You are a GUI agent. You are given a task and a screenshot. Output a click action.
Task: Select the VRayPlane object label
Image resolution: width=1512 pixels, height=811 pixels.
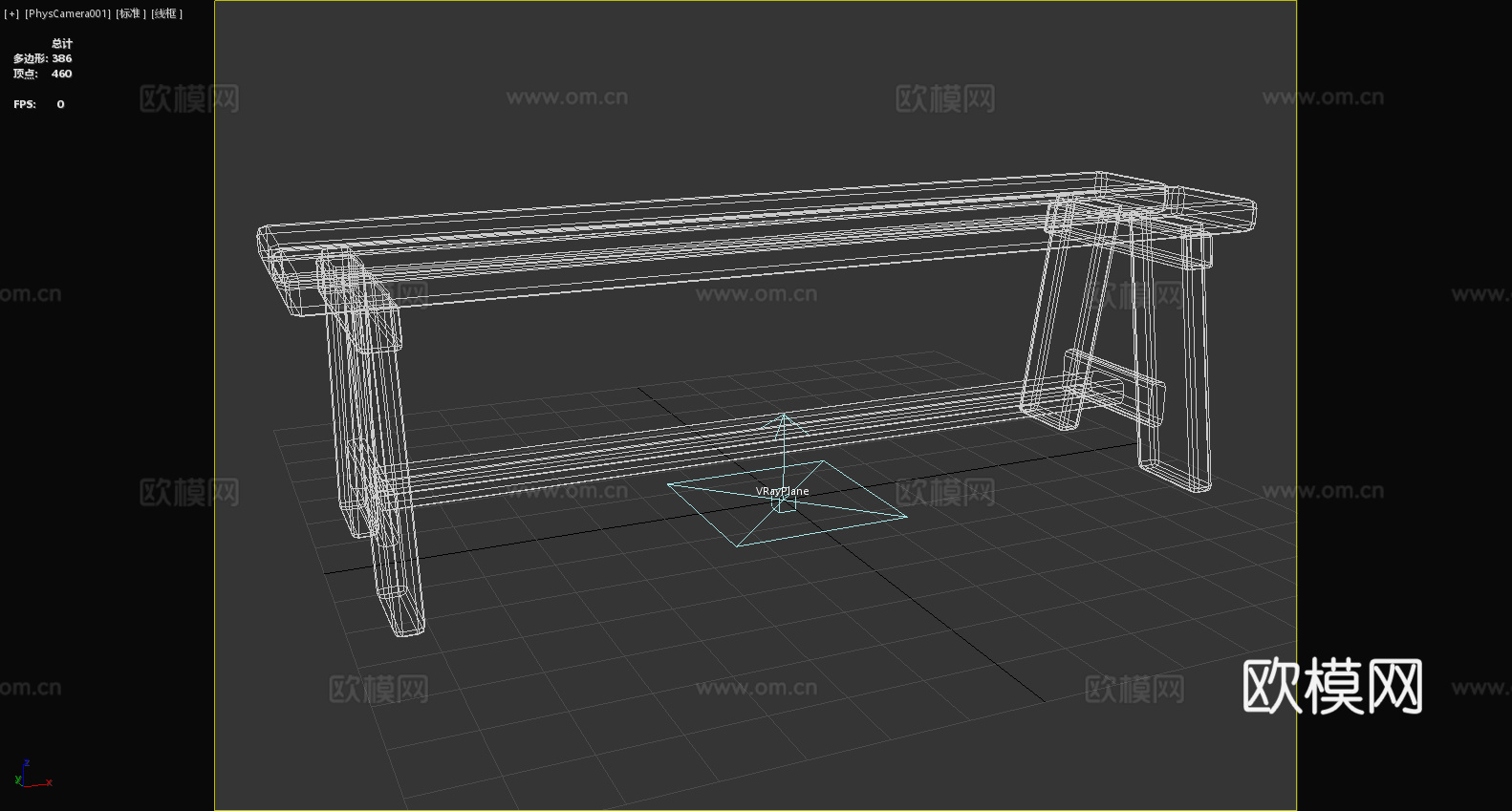click(x=782, y=491)
